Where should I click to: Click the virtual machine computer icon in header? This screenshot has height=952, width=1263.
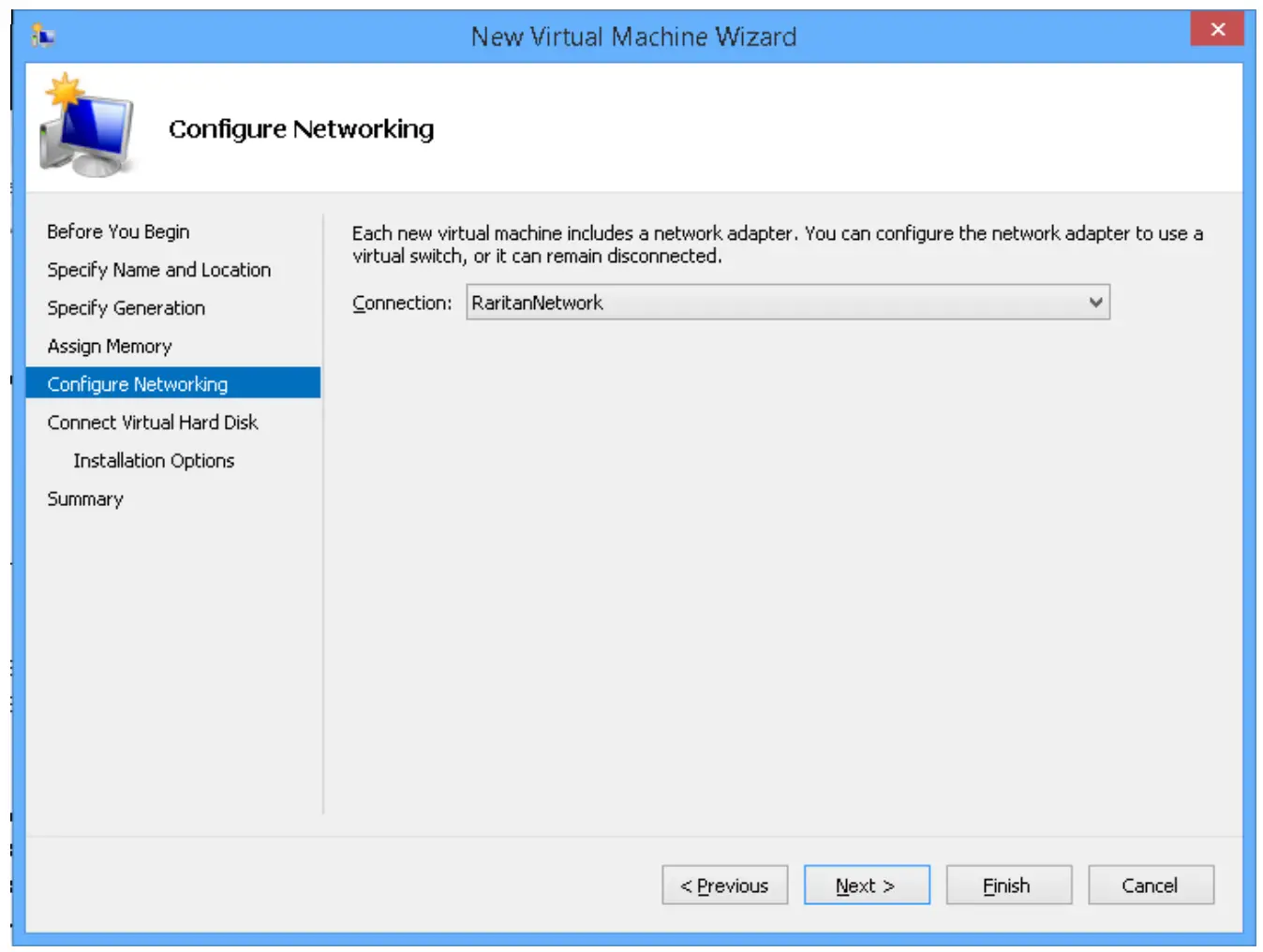[x=86, y=126]
